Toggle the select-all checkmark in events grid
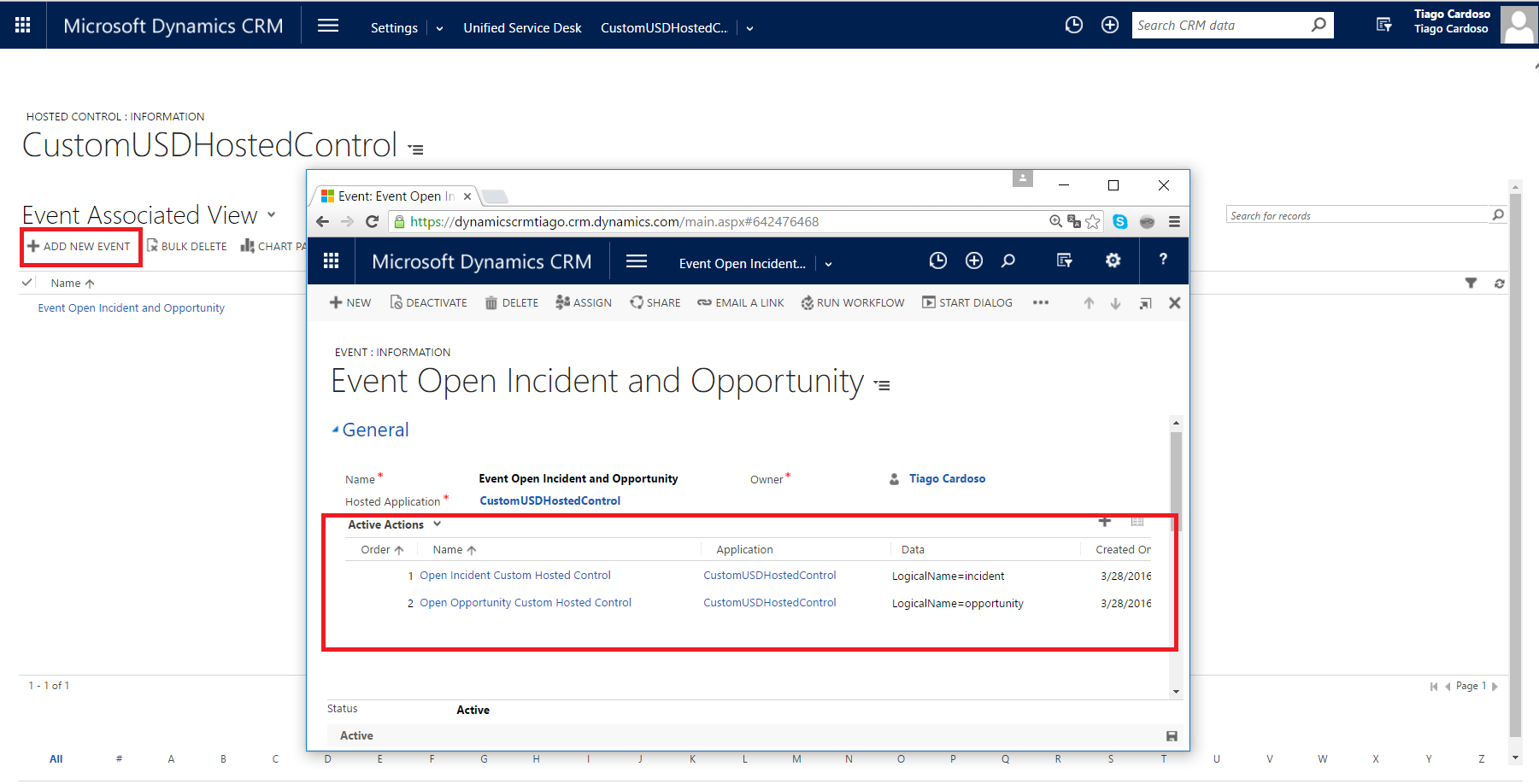Image resolution: width=1539 pixels, height=784 pixels. pos(27,283)
